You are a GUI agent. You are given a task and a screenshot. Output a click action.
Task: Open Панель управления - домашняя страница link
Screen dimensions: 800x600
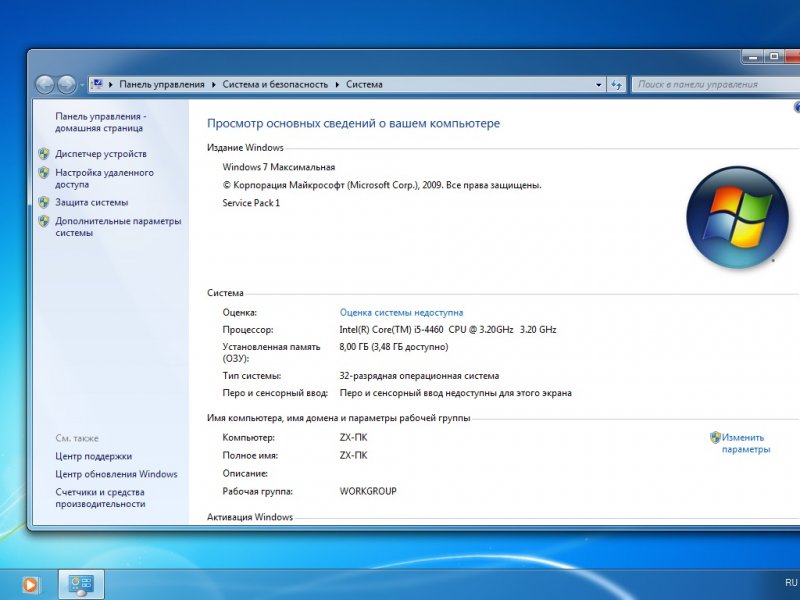[101, 122]
